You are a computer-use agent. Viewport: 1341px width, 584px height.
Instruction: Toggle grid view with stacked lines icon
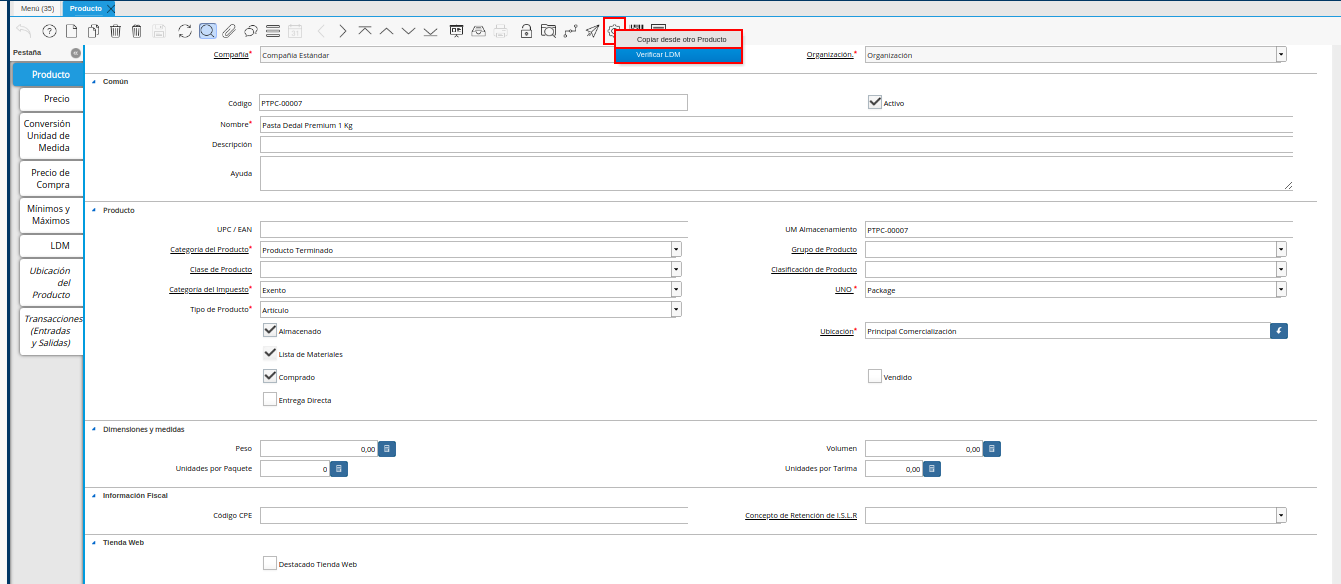coord(273,31)
